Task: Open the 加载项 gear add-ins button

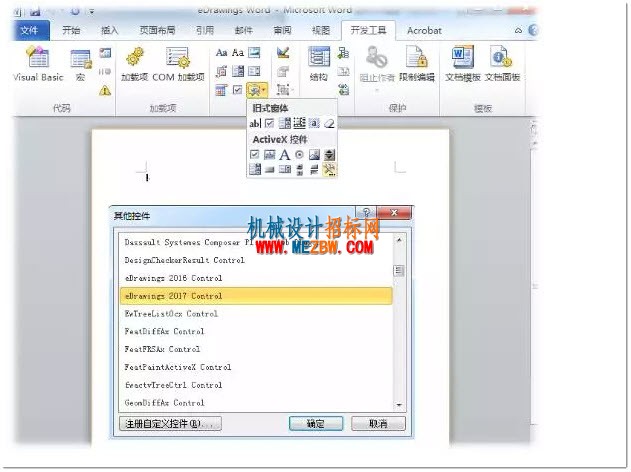Action: click(135, 64)
